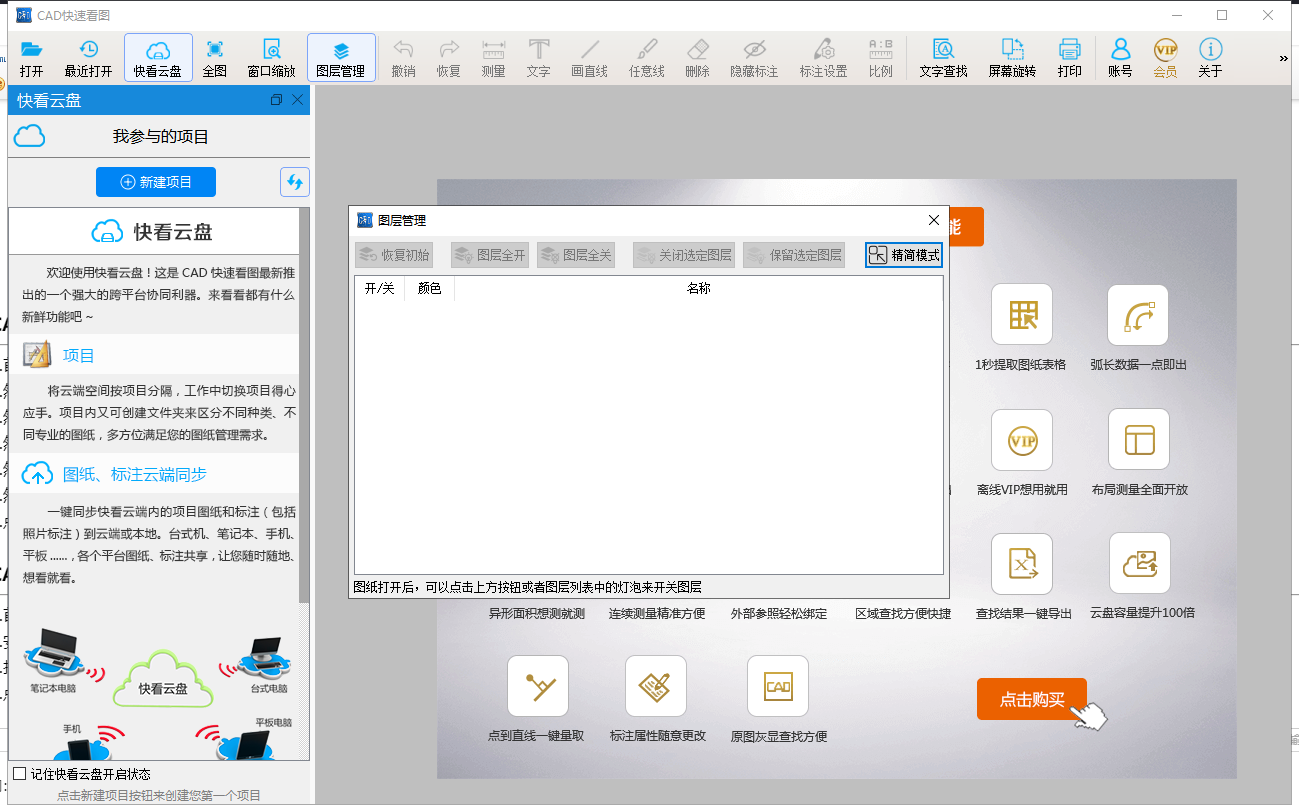The height and width of the screenshot is (812, 1299).
Task: Click the 快看云盘 cloud graphic in diagram
Action: (x=163, y=680)
